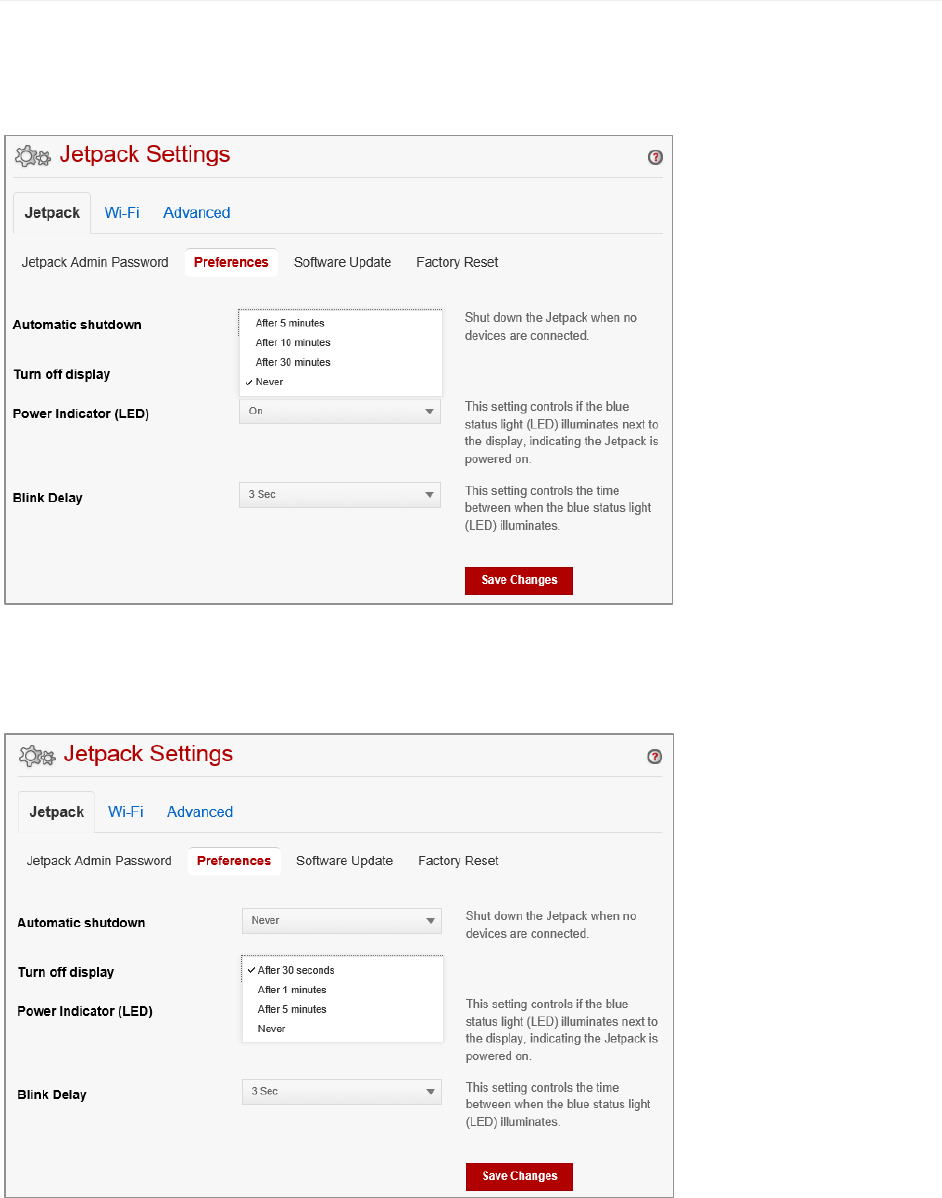Click Power Indicator (LED) label in top panel
This screenshot has width=942, height=1198.
(80, 414)
